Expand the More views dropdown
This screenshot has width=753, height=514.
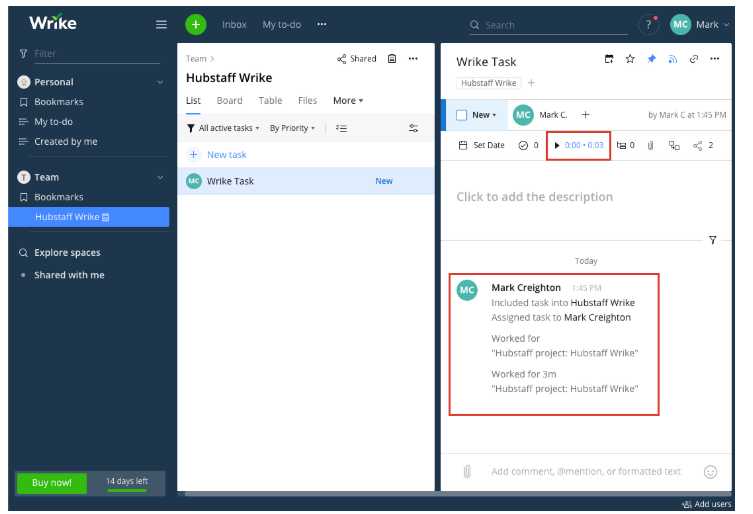(348, 101)
